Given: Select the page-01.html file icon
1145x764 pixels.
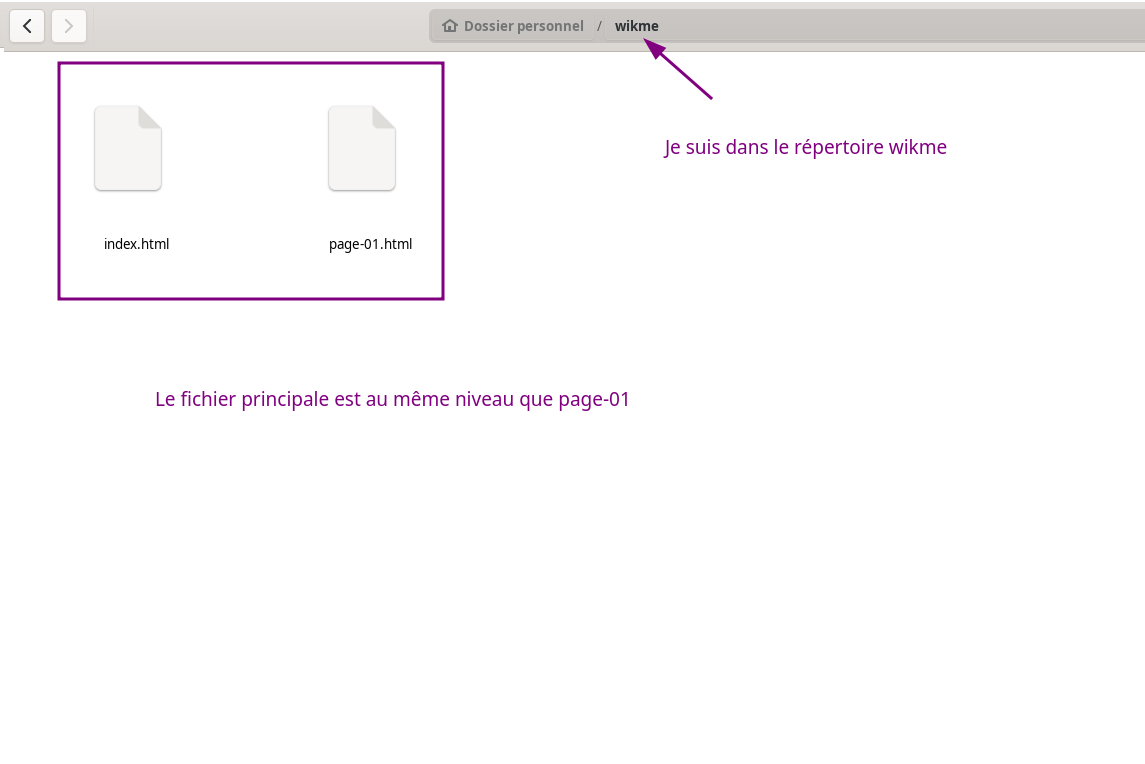Looking at the screenshot, I should point(362,148).
